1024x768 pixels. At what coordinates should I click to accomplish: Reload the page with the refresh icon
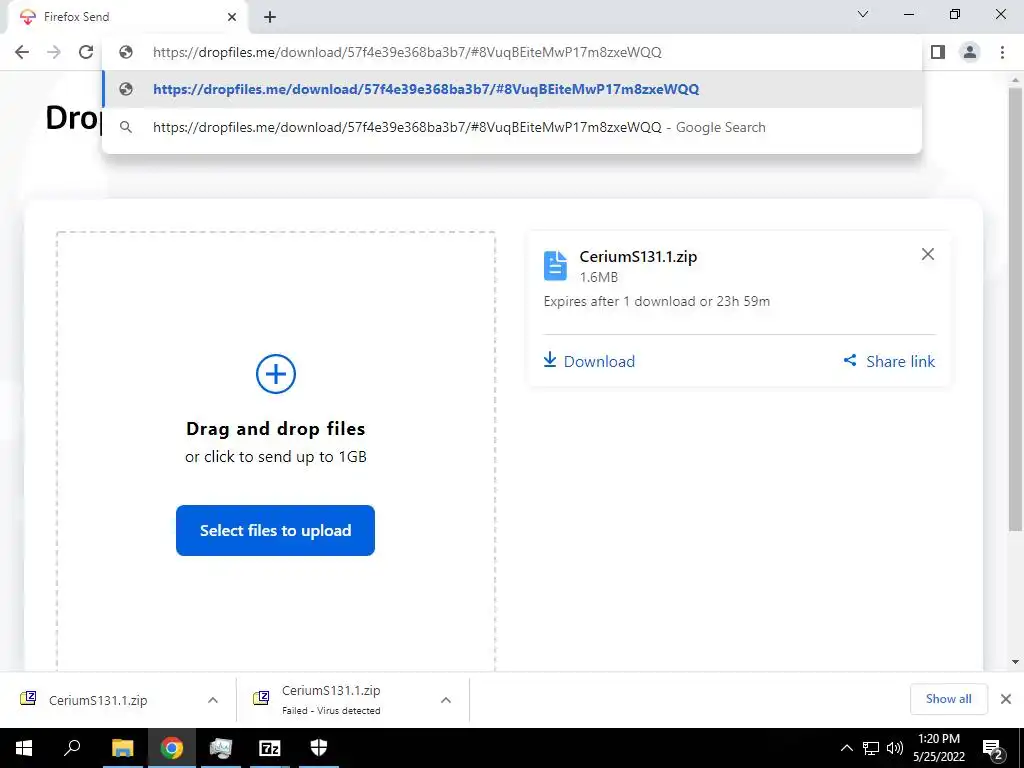86,52
